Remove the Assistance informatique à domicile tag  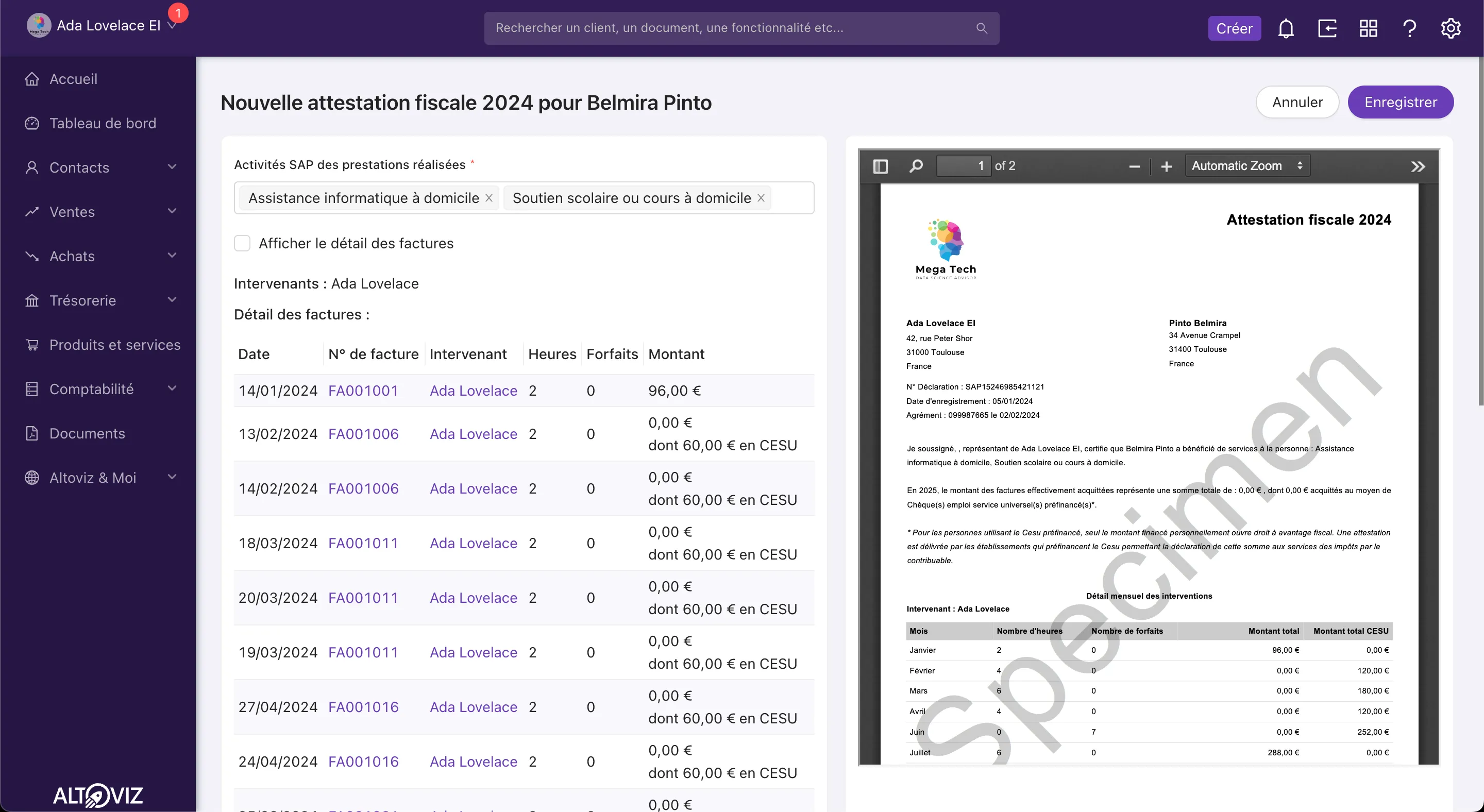tap(488, 198)
